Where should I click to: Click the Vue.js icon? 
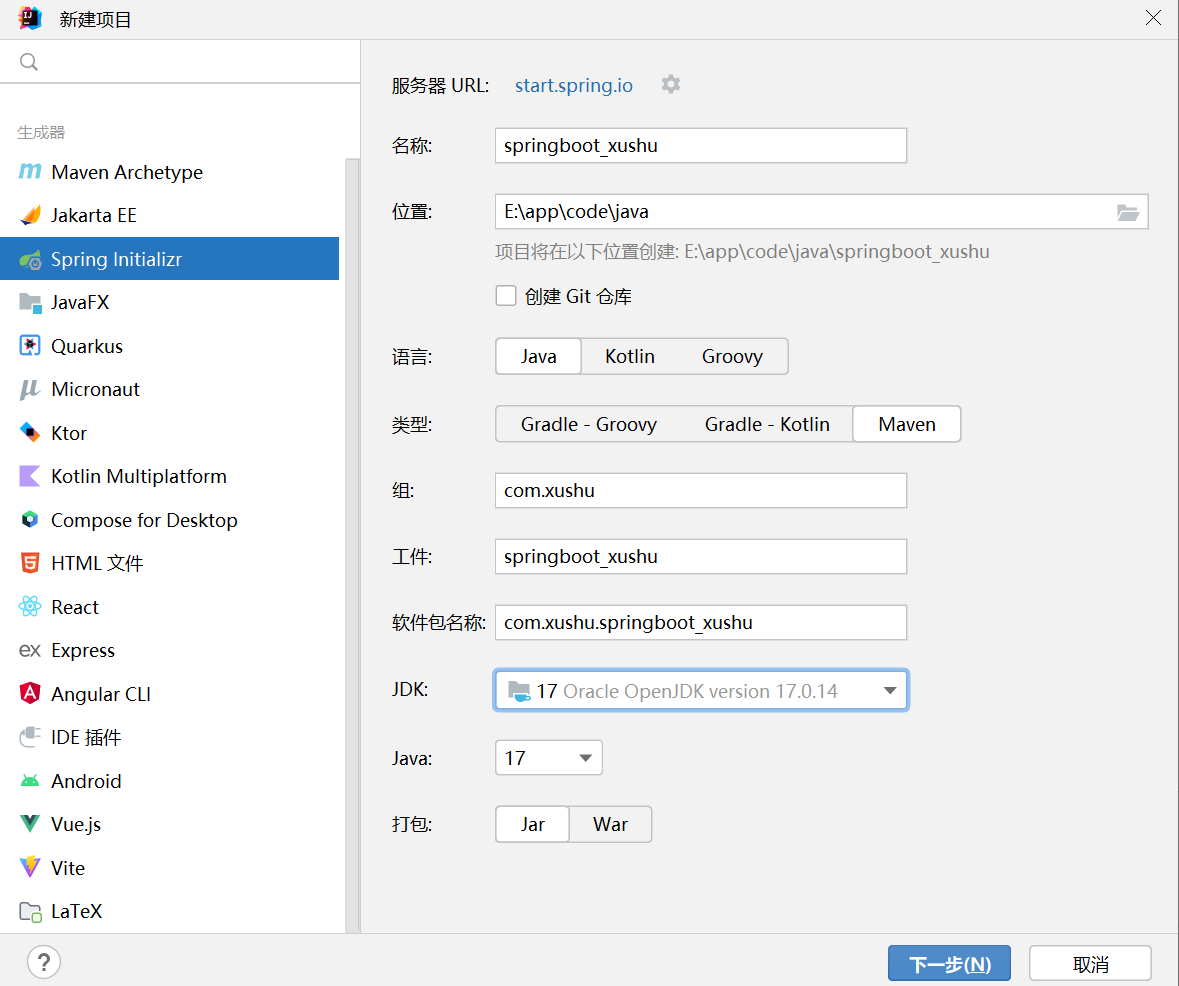(30, 824)
